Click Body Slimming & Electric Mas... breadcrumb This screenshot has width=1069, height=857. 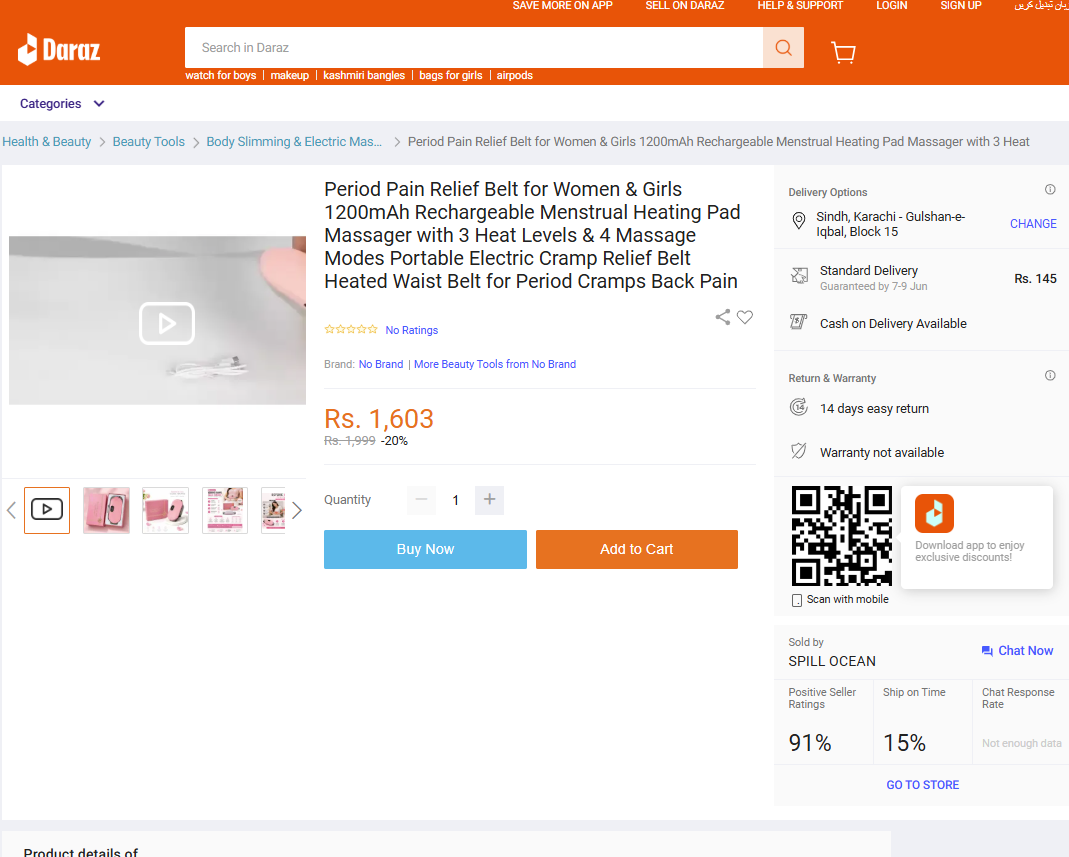coord(294,142)
